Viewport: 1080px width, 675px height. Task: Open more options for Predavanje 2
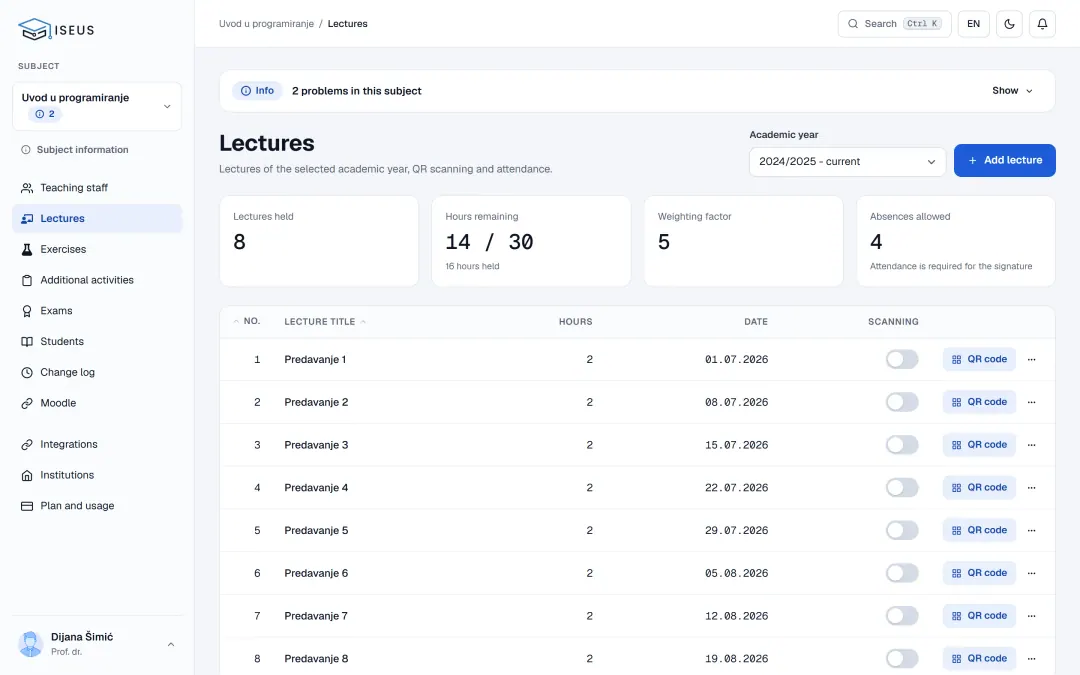1031,402
